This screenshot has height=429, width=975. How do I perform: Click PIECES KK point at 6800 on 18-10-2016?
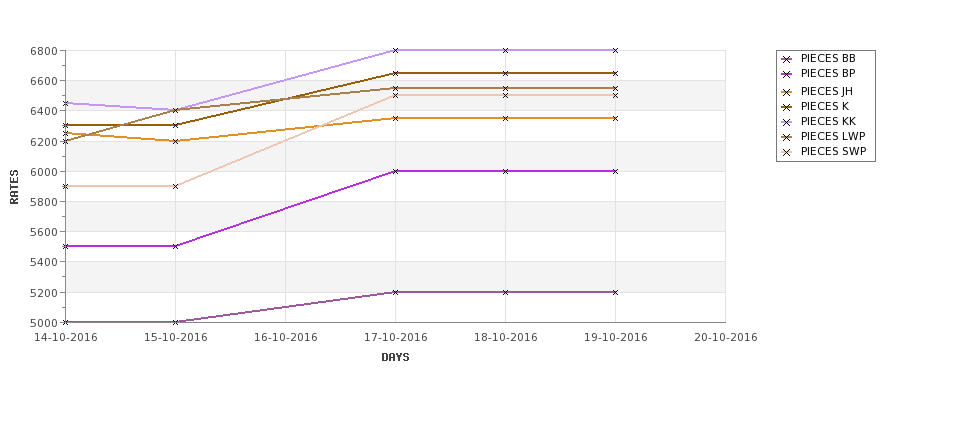[x=506, y=50]
